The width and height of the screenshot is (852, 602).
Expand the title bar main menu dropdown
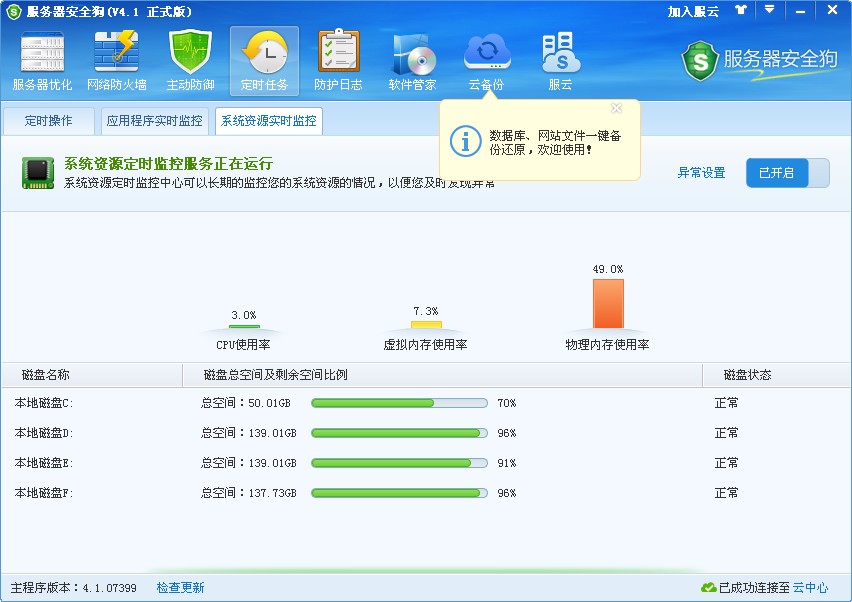tap(769, 10)
